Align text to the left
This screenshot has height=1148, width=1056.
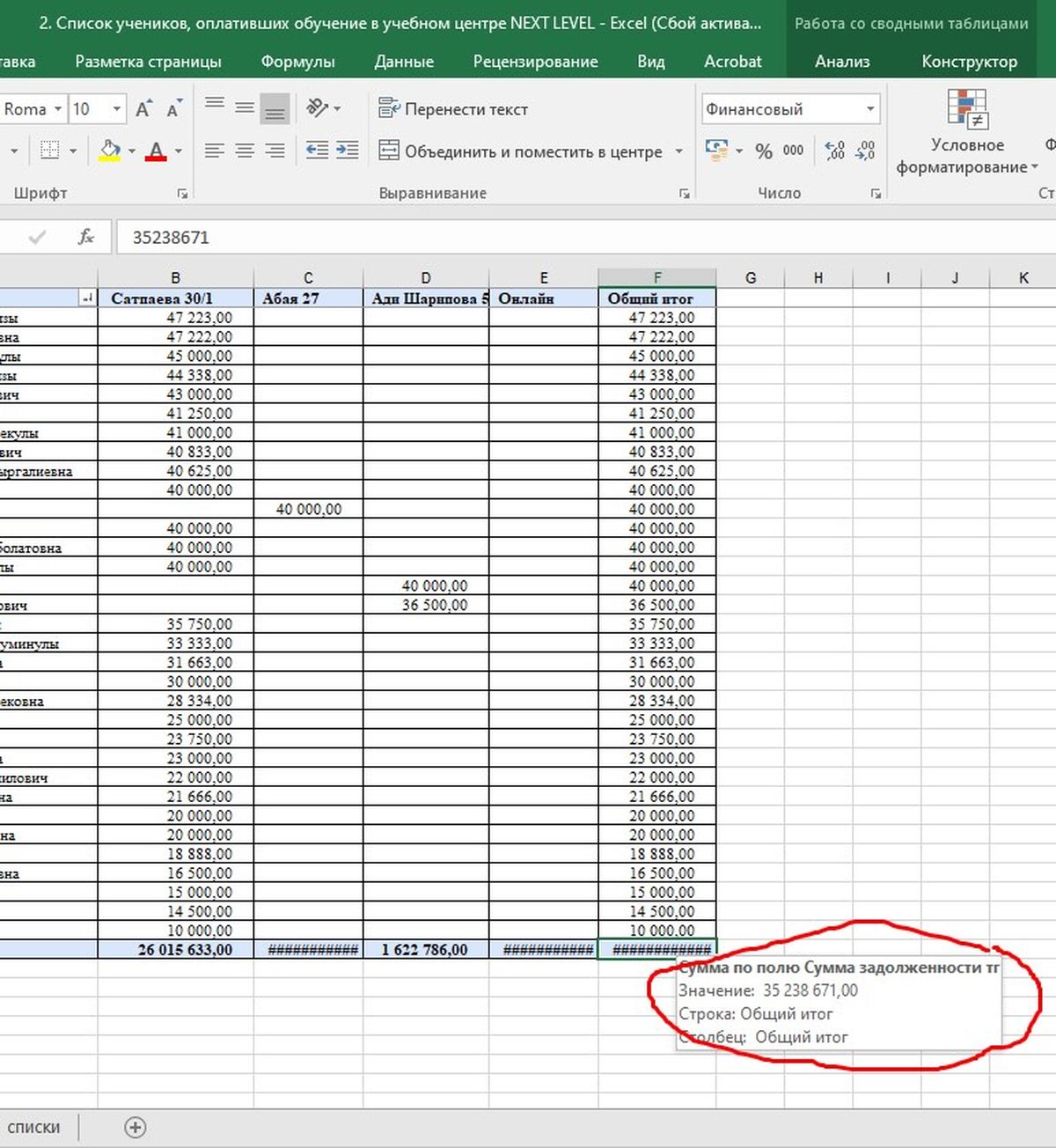coord(214,151)
